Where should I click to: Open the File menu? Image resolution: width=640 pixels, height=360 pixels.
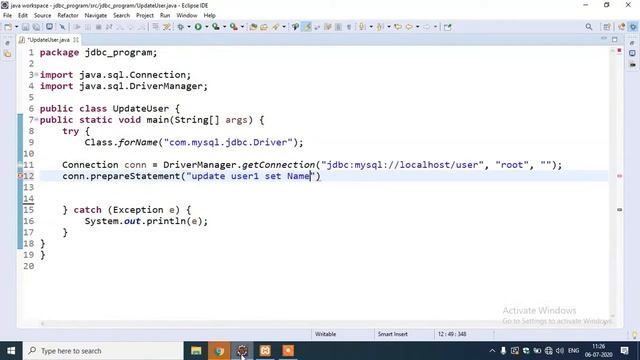pos(7,16)
